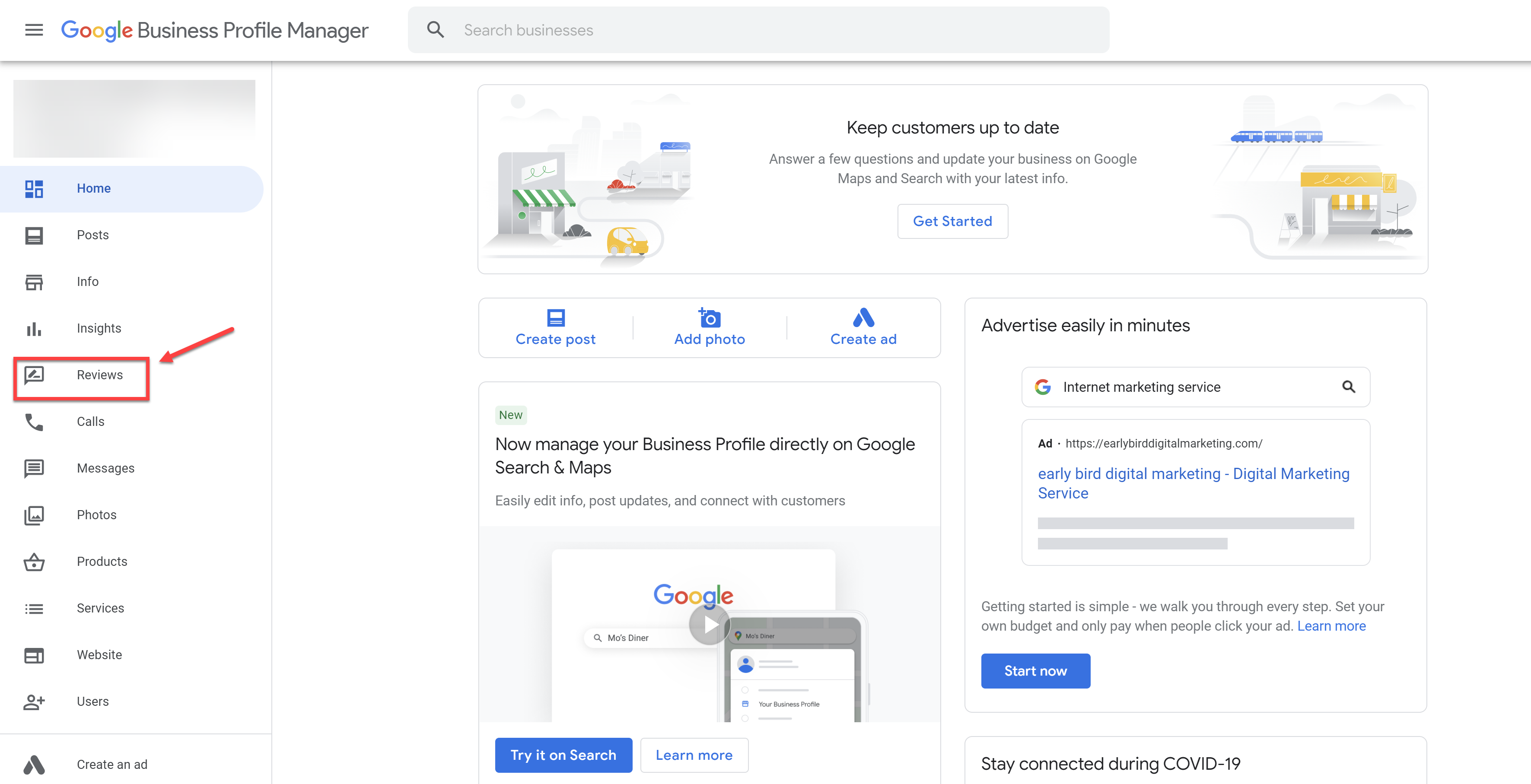Viewport: 1531px width, 784px height.
Task: Click the Photos sidebar icon
Action: tap(34, 515)
